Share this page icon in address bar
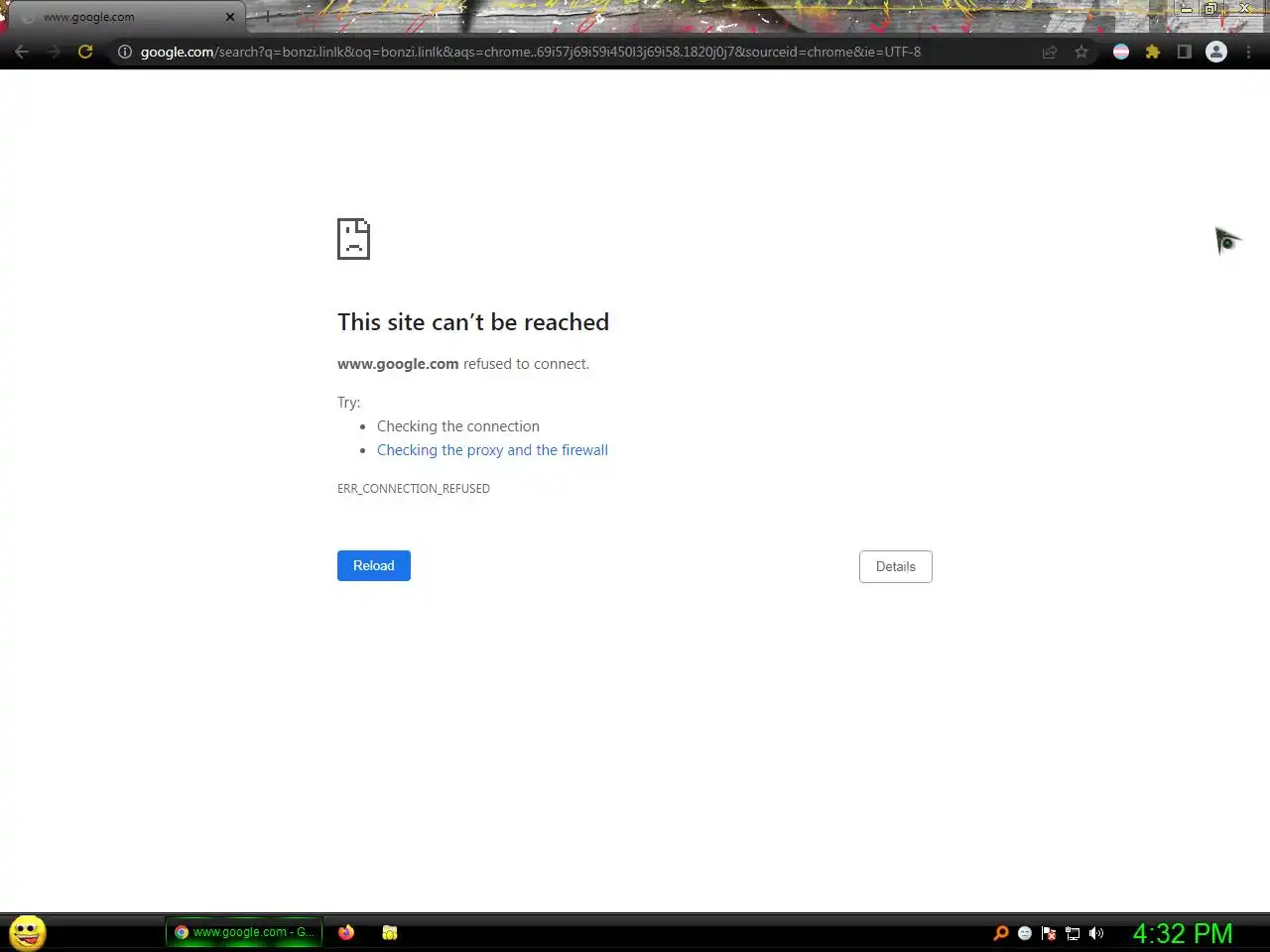This screenshot has height=952, width=1270. [x=1050, y=52]
